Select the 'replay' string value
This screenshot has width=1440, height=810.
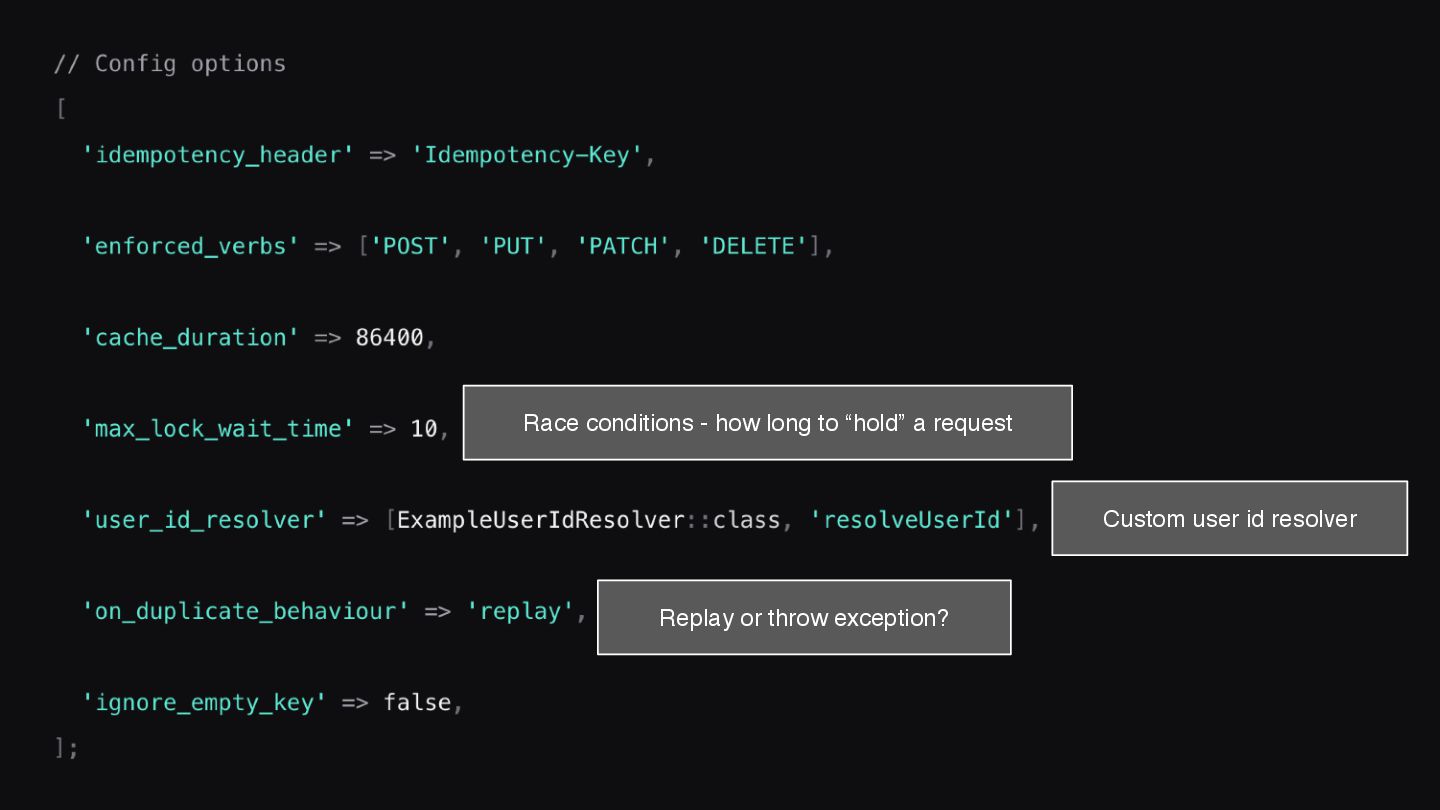[520, 611]
